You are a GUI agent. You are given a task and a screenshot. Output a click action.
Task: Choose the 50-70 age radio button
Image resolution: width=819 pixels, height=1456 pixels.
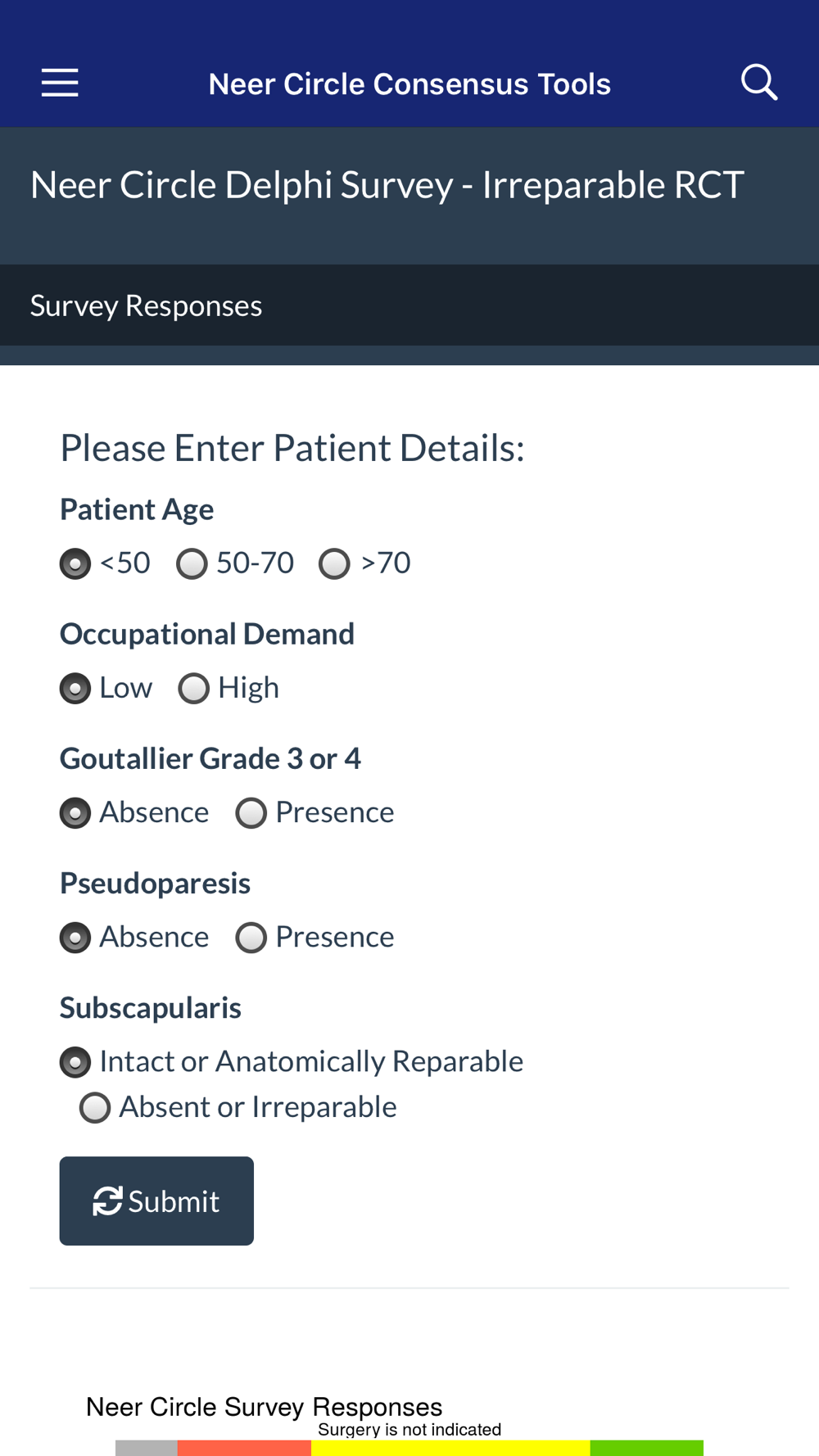click(x=192, y=563)
